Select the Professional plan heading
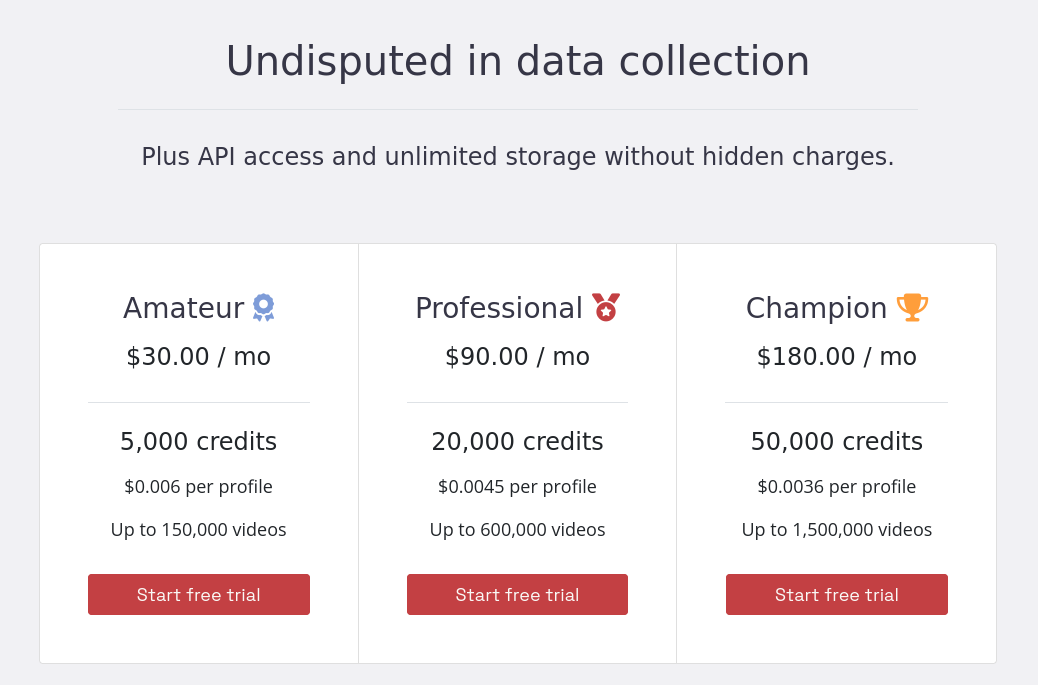The width and height of the screenshot is (1038, 685). click(498, 308)
